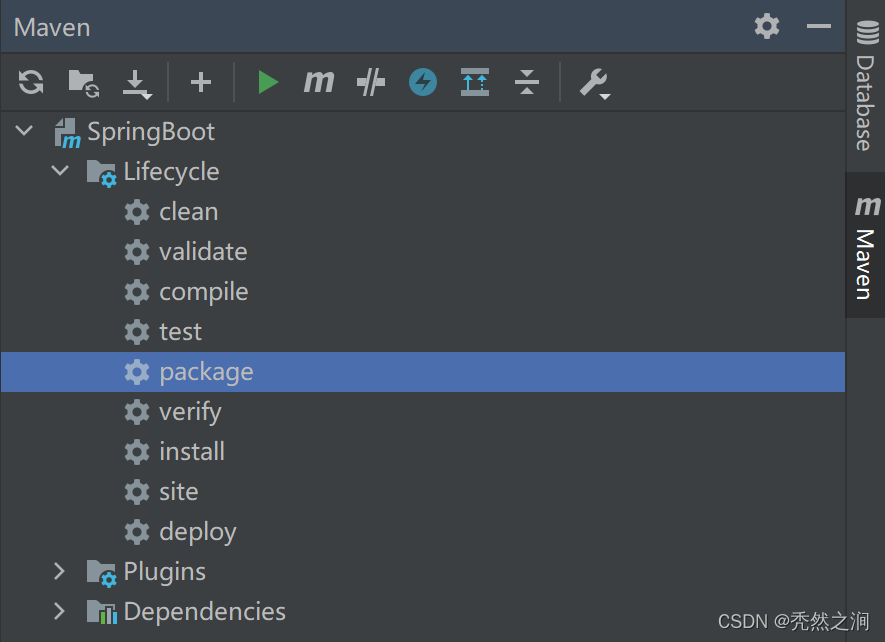885x642 pixels.
Task: Execute Maven goal using m icon
Action: (319, 82)
